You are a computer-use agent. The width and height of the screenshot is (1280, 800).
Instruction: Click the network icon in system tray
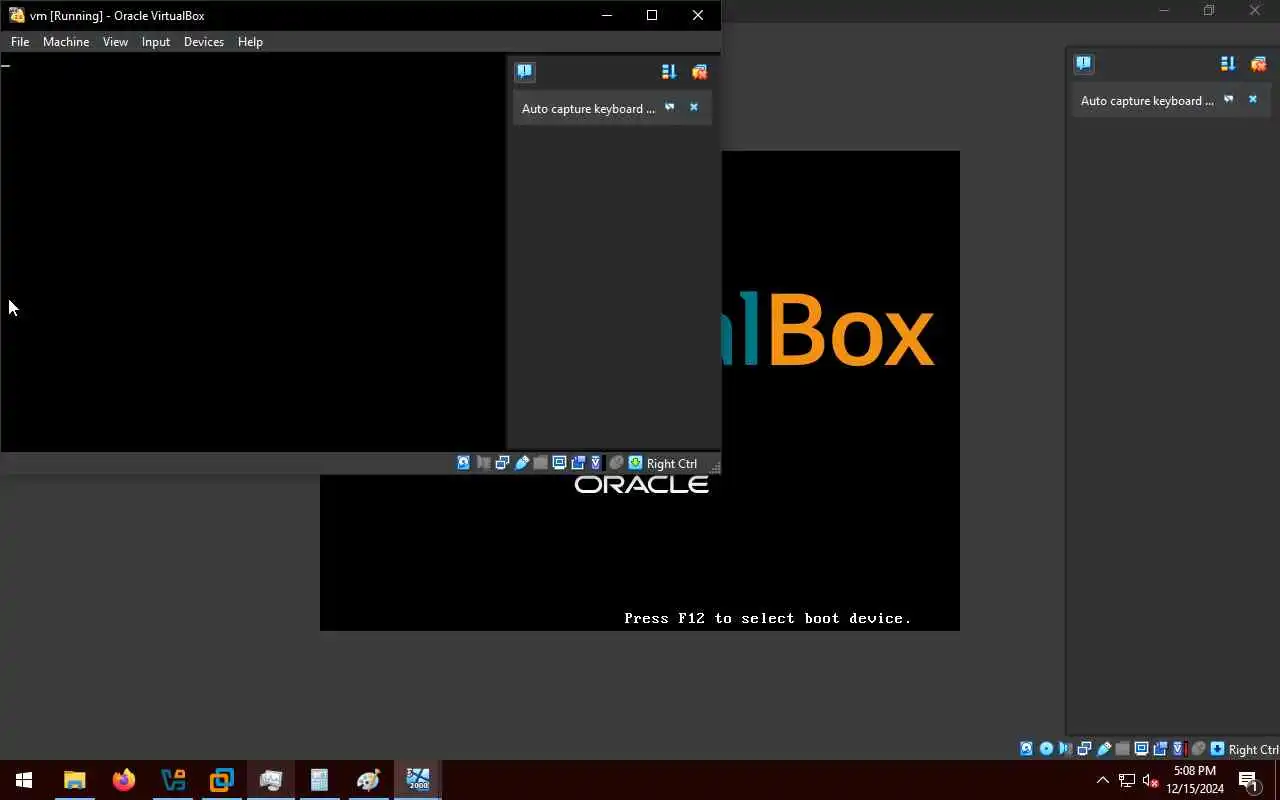(x=1127, y=780)
